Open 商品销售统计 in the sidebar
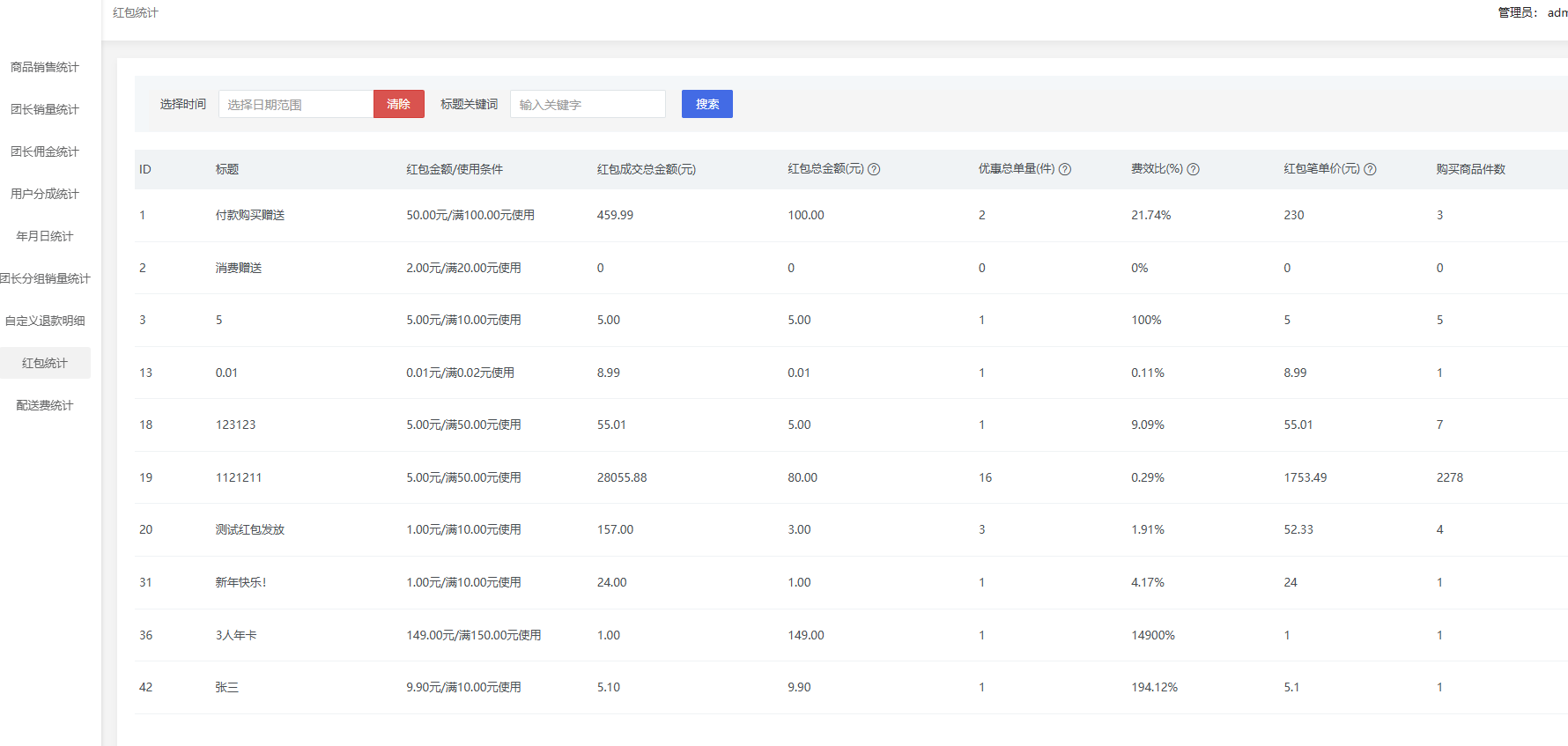The image size is (1568, 746). coord(45,67)
